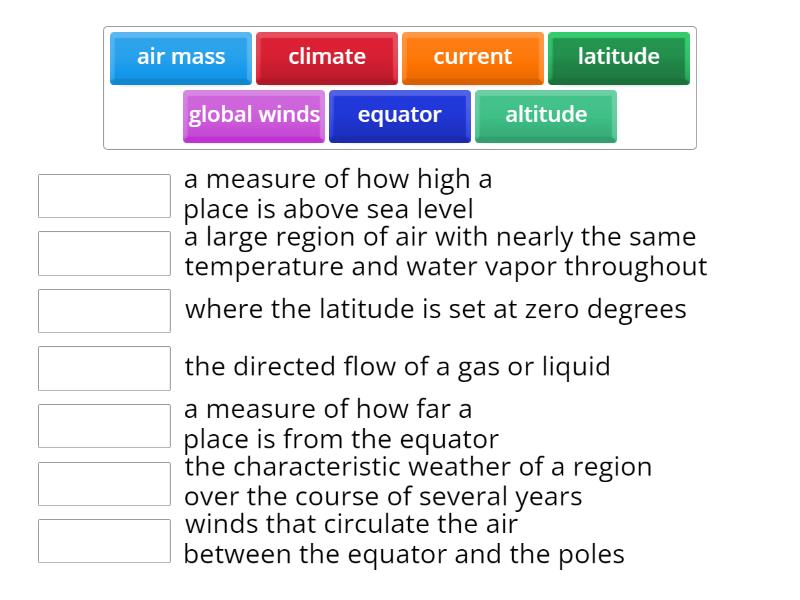Select the 'altitude' word tile

[545, 114]
